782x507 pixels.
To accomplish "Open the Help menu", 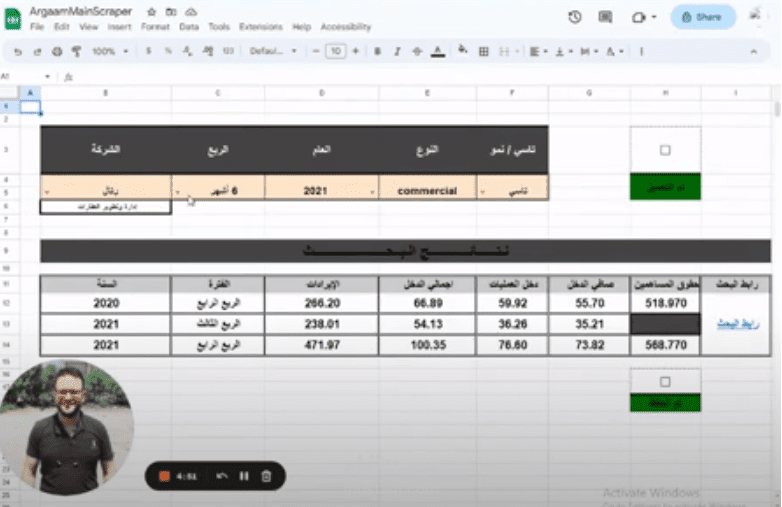I will tap(301, 27).
